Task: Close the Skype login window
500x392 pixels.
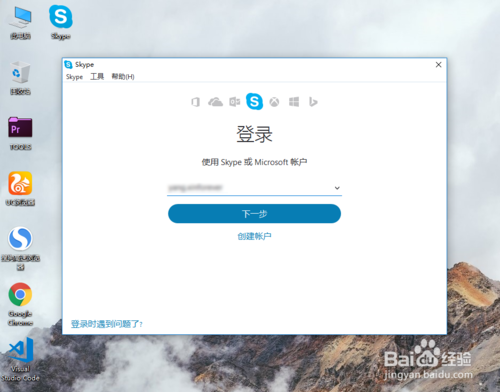Action: (x=439, y=65)
